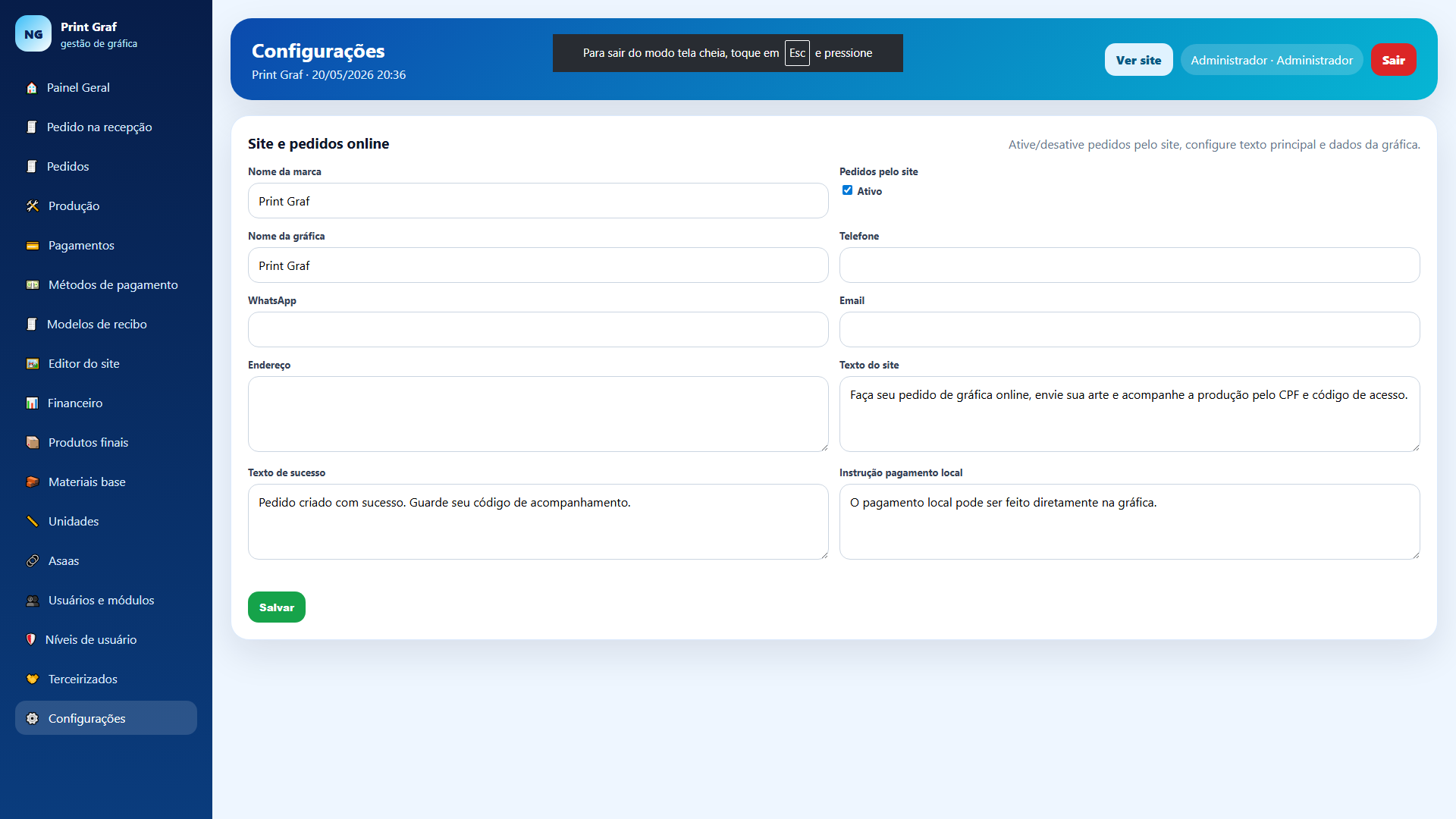Go to Pedido na recepção
The height and width of the screenshot is (819, 1456).
pos(106,127)
